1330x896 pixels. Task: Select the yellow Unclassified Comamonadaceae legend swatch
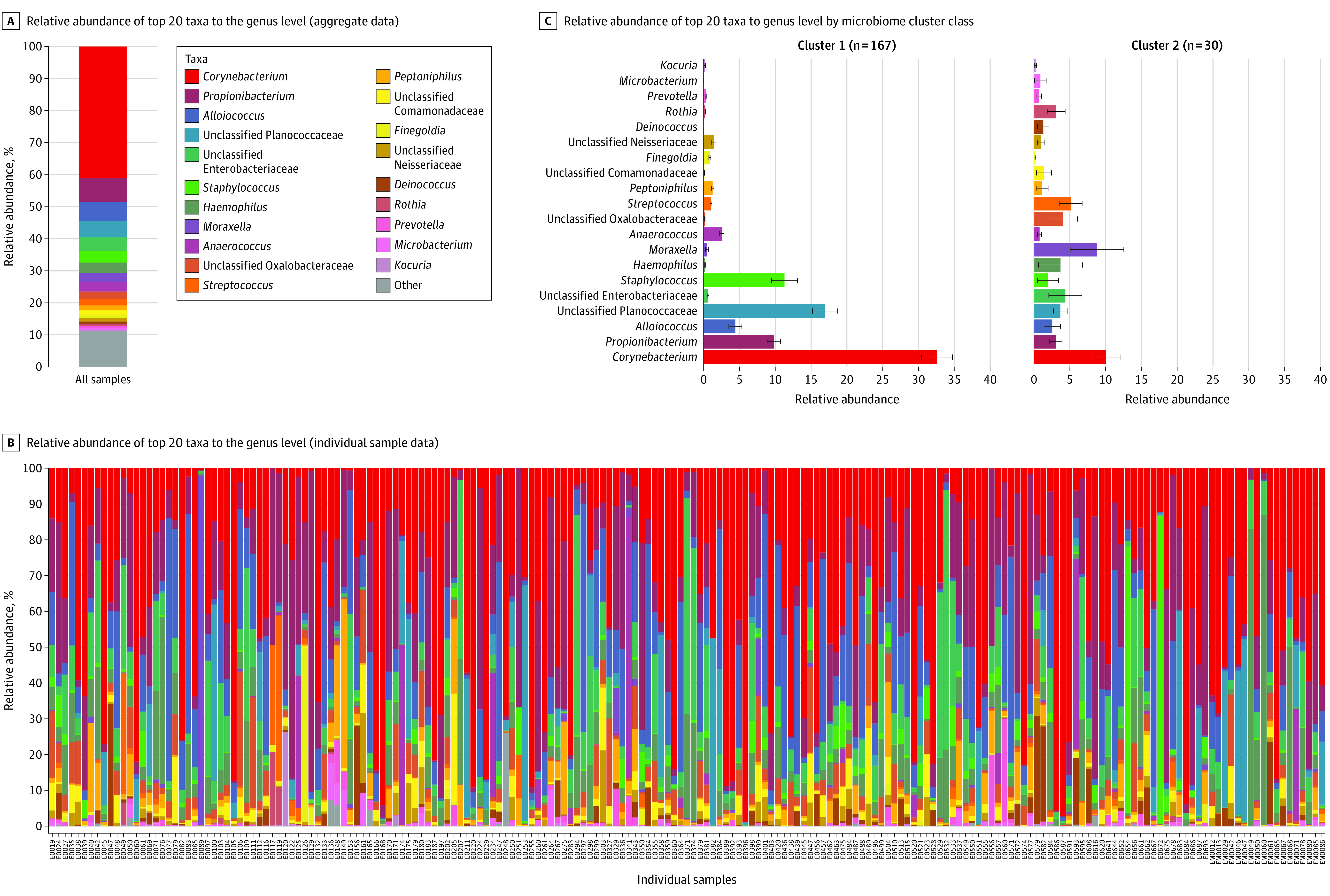coord(383,97)
